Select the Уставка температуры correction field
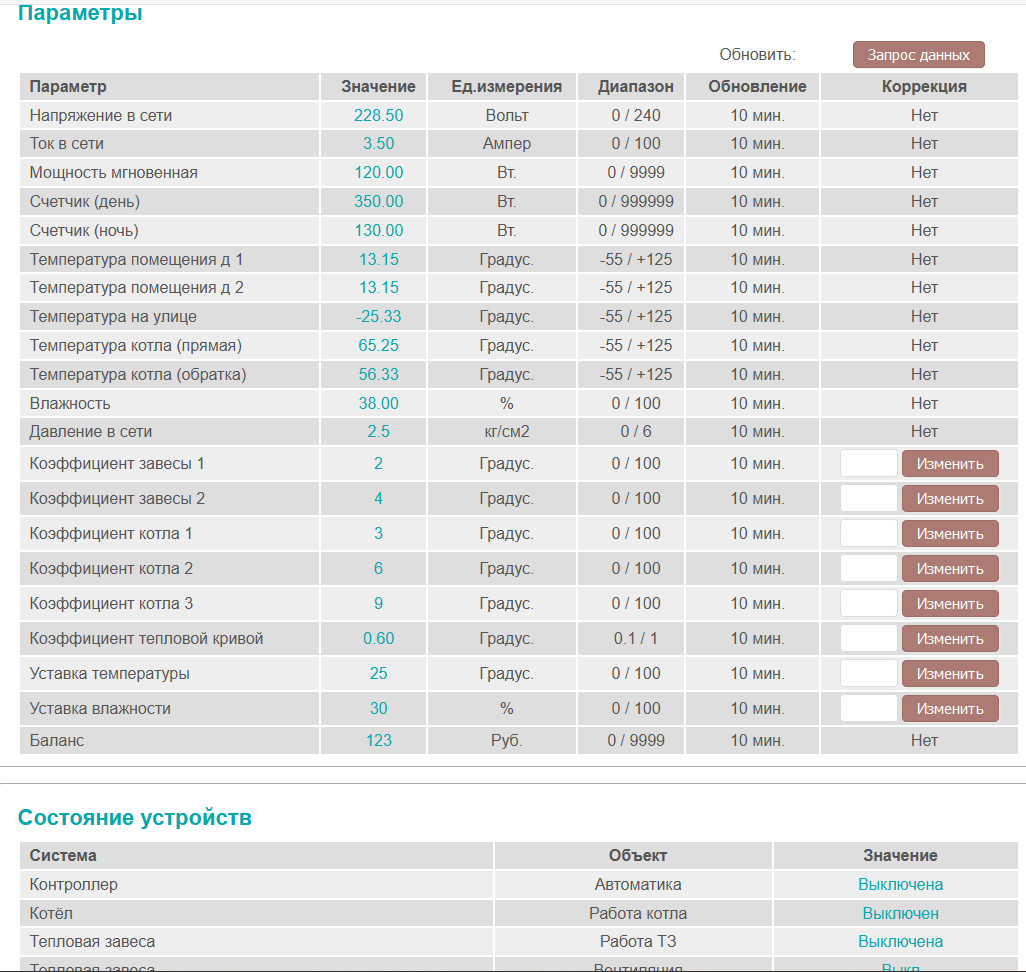The width and height of the screenshot is (1026, 972). point(868,674)
